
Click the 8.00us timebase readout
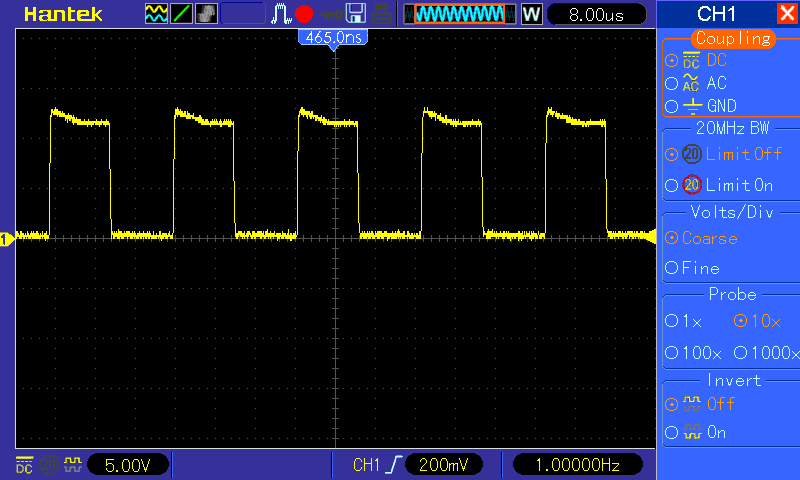coord(596,14)
